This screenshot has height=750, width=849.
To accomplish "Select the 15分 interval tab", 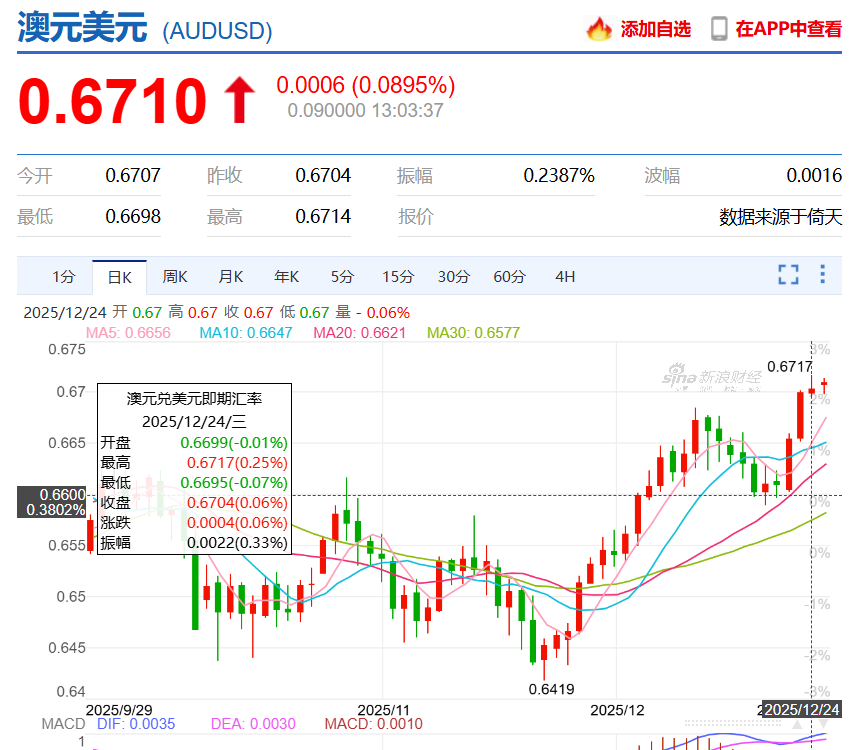I will click(398, 277).
